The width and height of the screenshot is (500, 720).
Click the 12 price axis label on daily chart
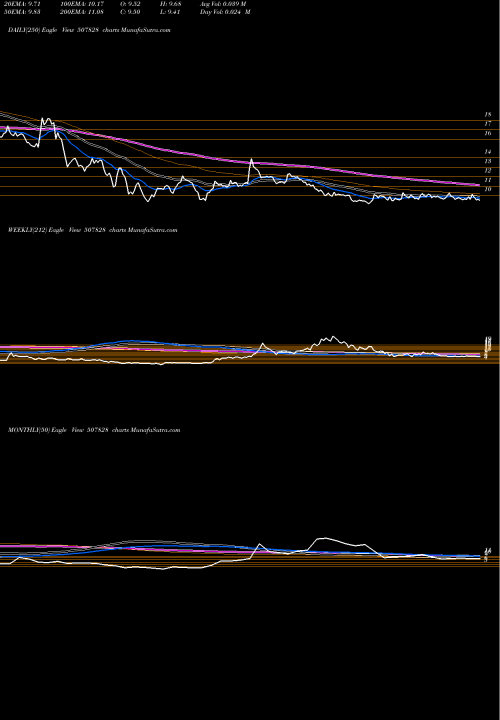coord(488,171)
